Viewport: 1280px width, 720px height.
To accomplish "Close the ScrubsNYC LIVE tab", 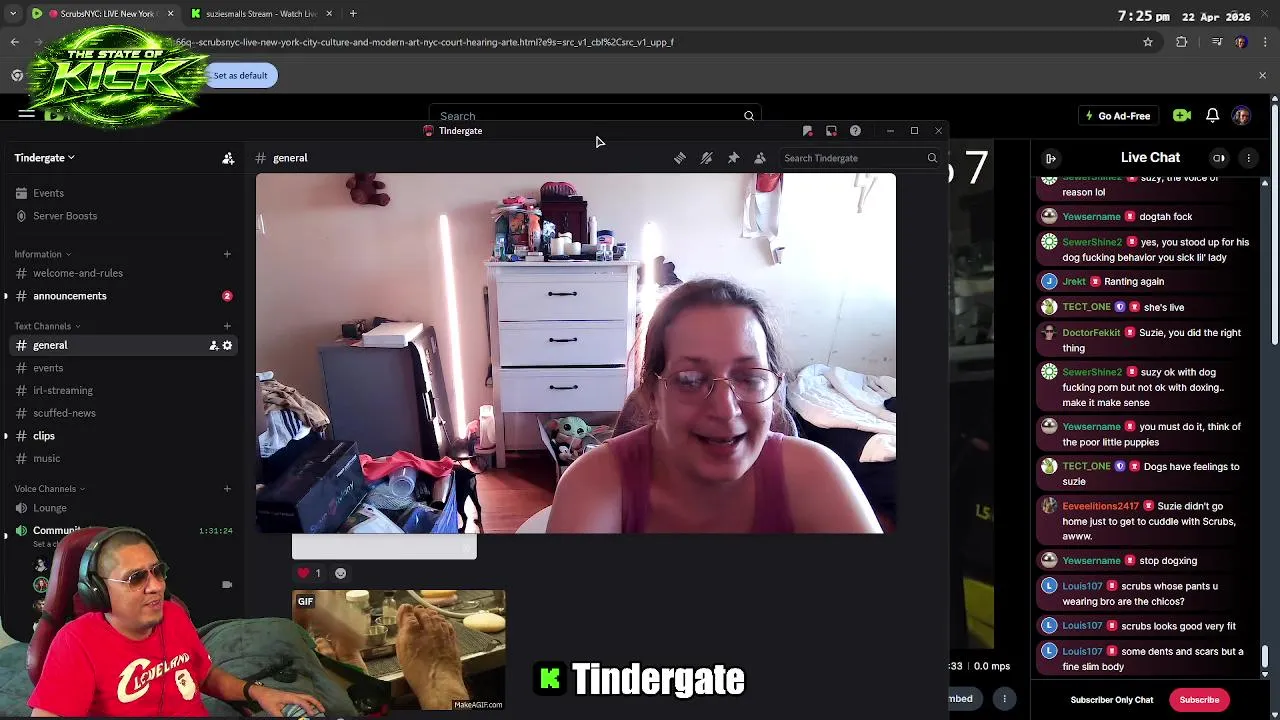I will tap(170, 14).
